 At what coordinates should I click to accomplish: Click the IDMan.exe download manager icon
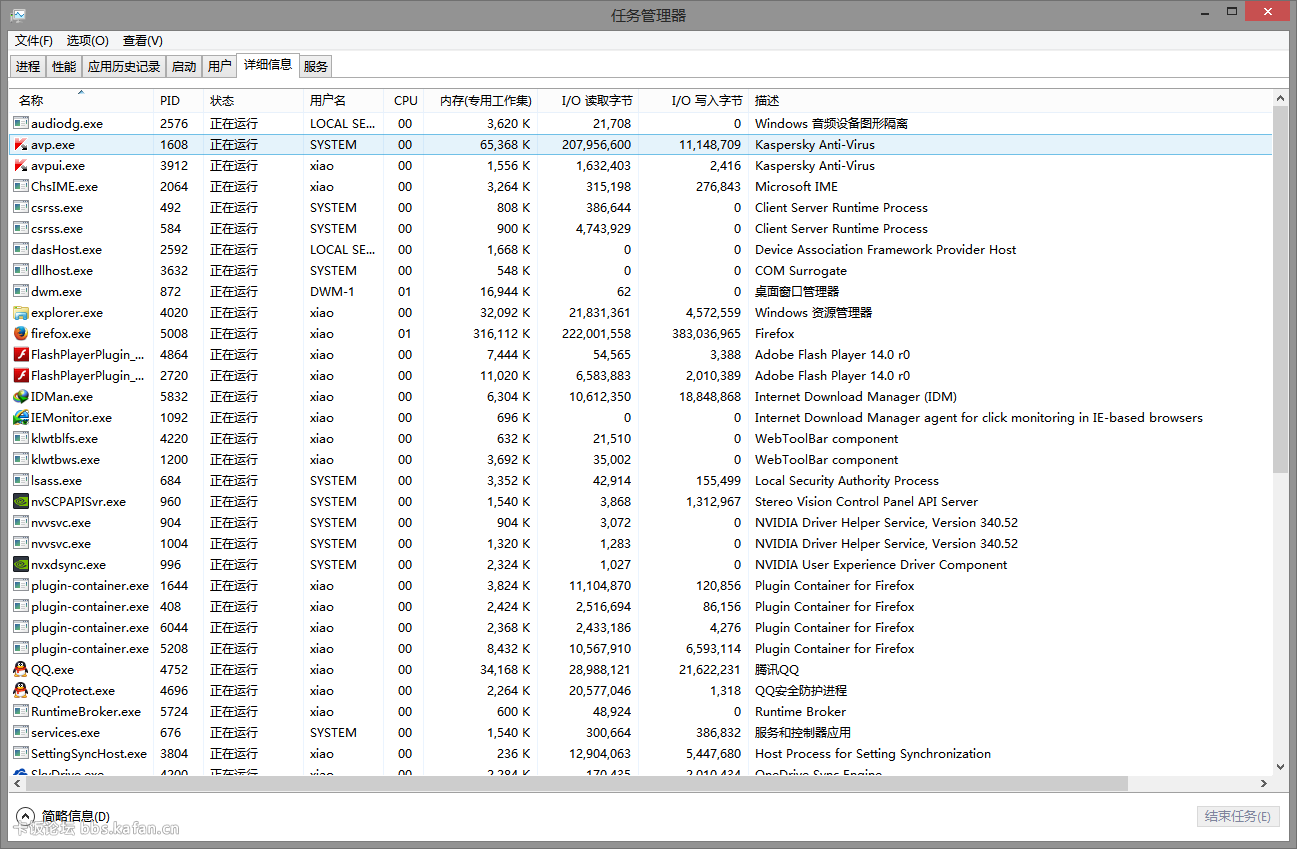click(x=21, y=396)
